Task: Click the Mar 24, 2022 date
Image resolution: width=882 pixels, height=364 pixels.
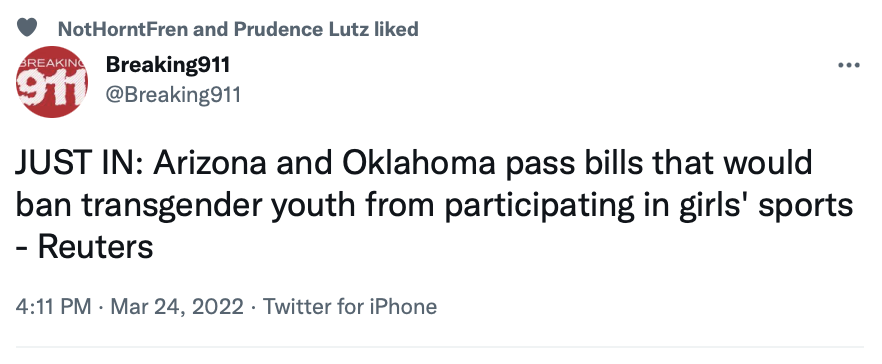Action: pyautogui.click(x=177, y=307)
